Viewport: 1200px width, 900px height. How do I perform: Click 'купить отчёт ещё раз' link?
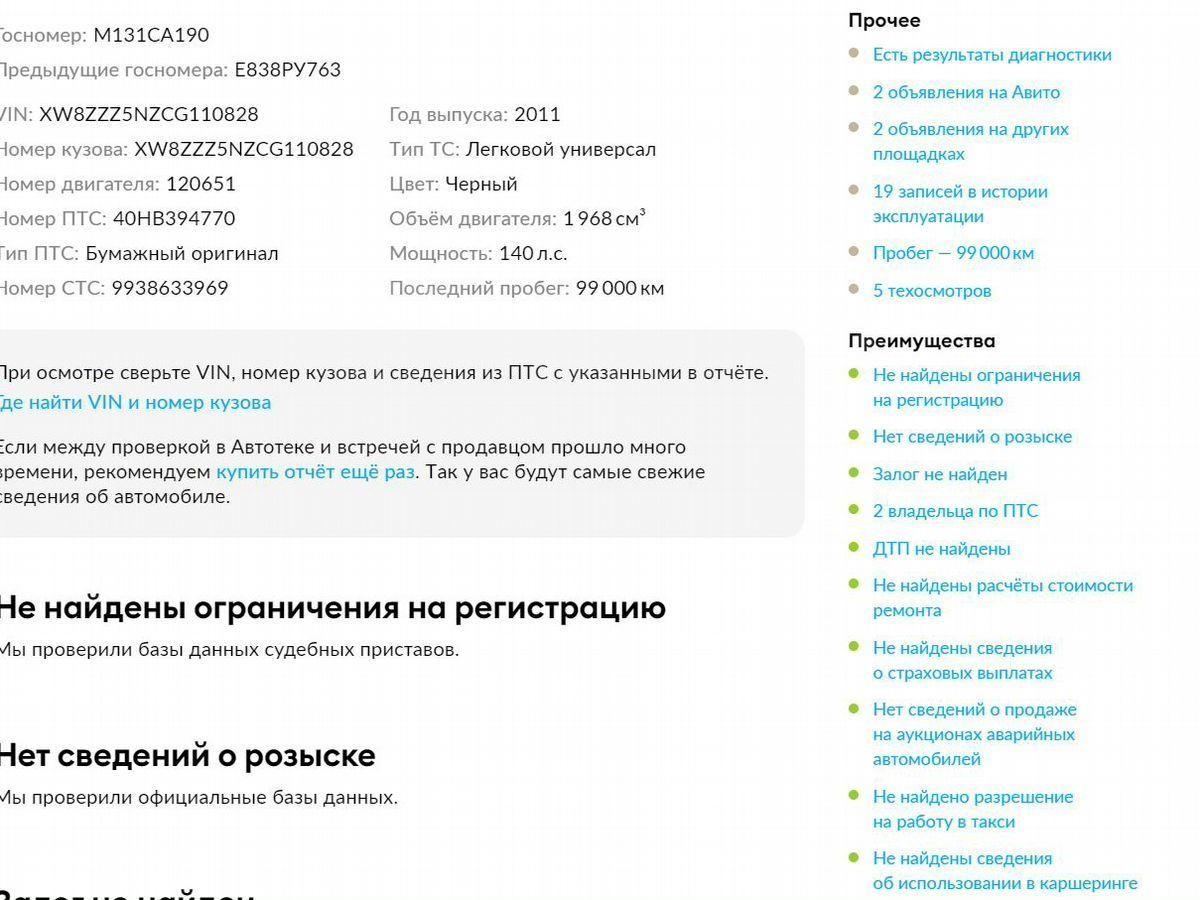(315, 472)
